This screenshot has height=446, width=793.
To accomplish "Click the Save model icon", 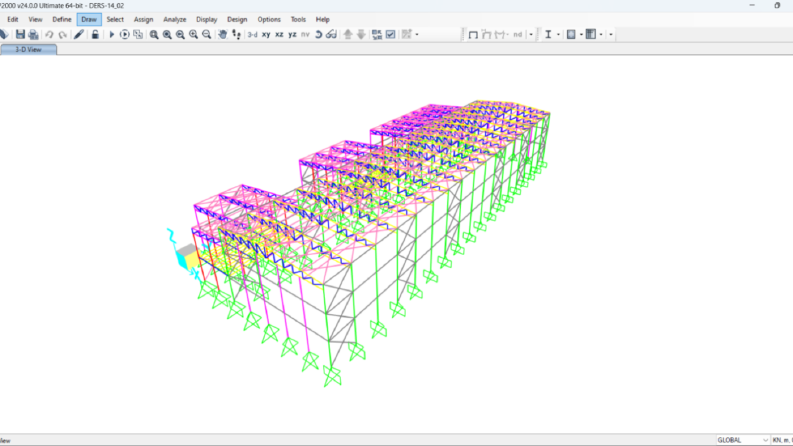I will click(20, 34).
